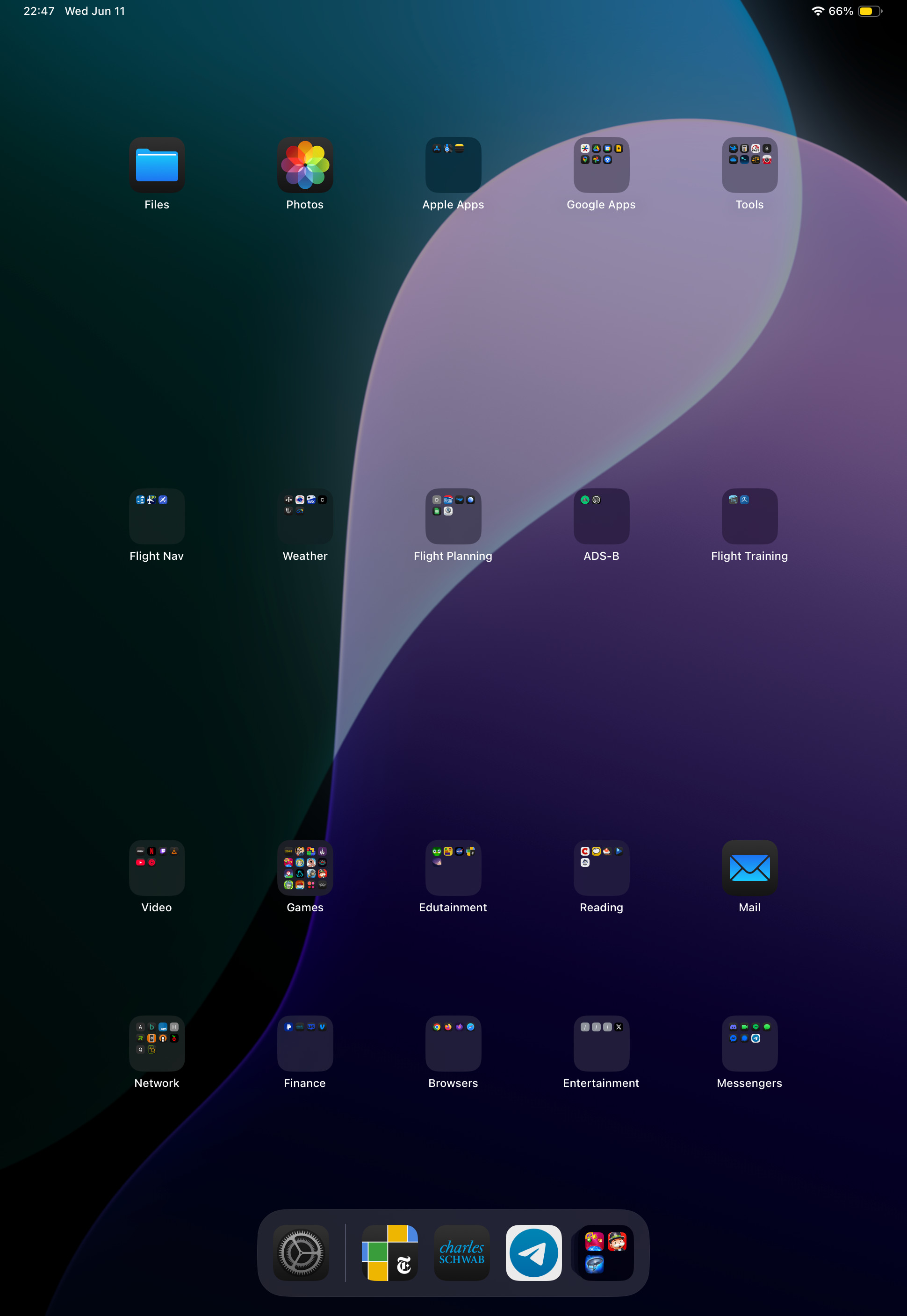This screenshot has height=1316, width=907.
Task: Open the Flight Planning folder
Action: (453, 516)
